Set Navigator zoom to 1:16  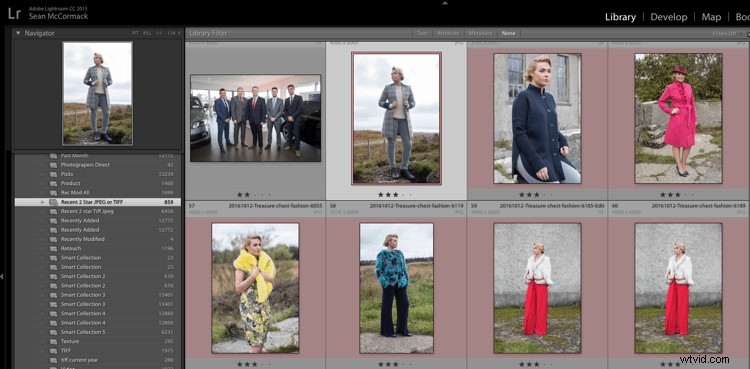click(x=171, y=34)
